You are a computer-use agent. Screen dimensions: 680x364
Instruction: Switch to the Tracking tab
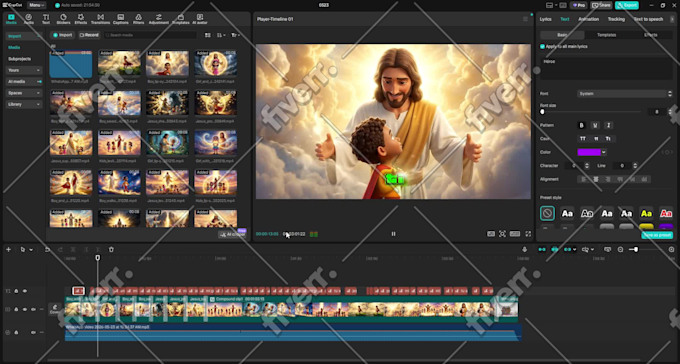616,19
